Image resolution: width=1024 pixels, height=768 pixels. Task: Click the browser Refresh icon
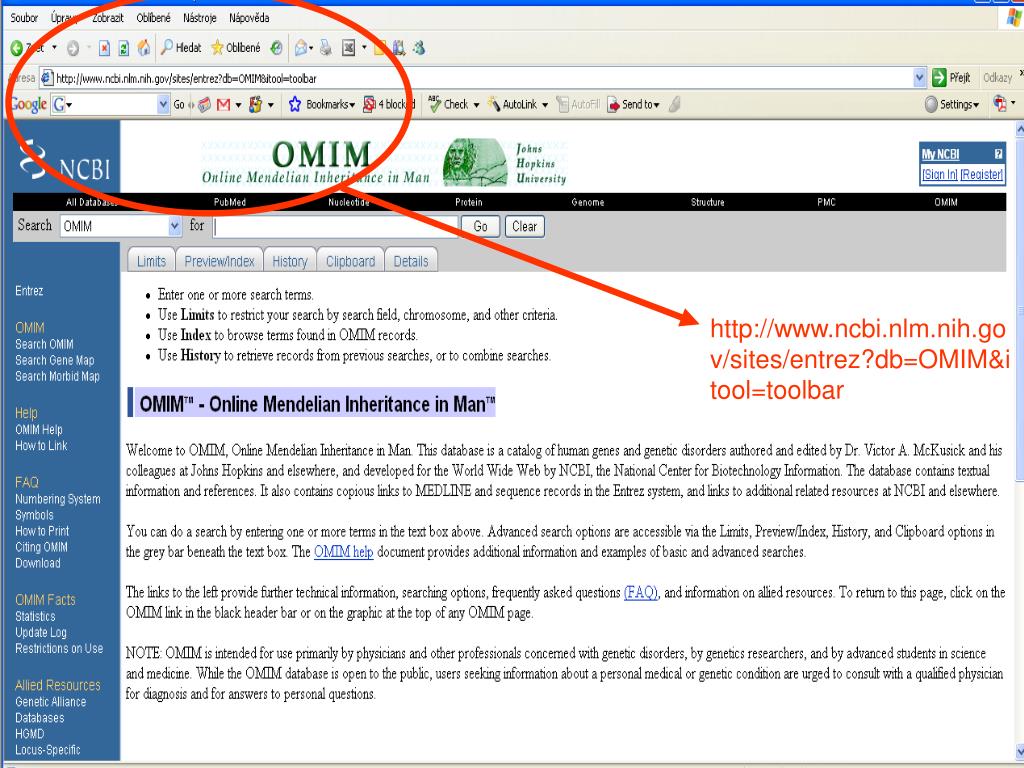click(x=123, y=48)
